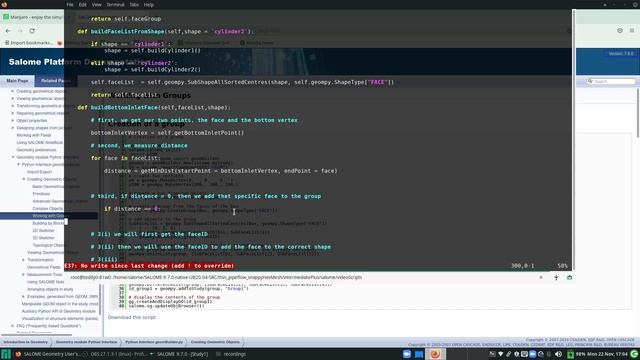Reload the browser page
This screenshot has width=640, height=360.
[x=32, y=31]
